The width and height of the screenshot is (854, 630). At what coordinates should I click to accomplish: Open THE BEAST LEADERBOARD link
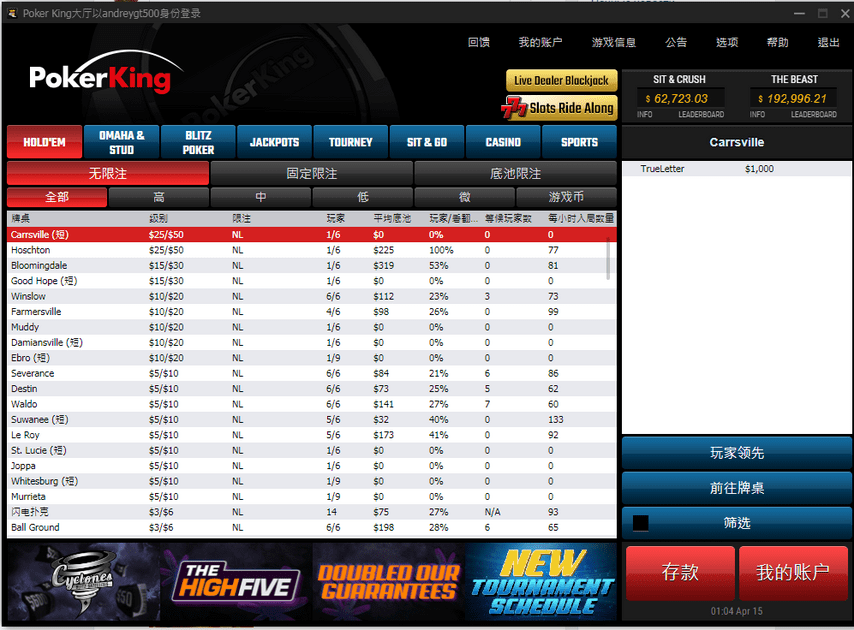tap(814, 114)
